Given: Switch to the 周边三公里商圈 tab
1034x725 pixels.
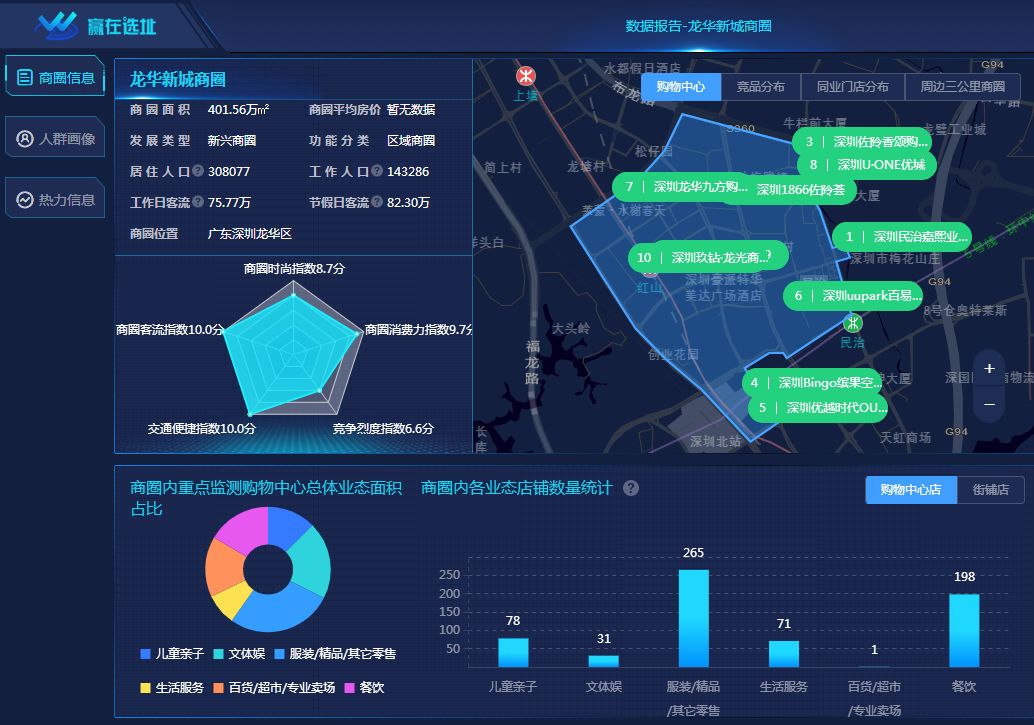Looking at the screenshot, I should 966,87.
